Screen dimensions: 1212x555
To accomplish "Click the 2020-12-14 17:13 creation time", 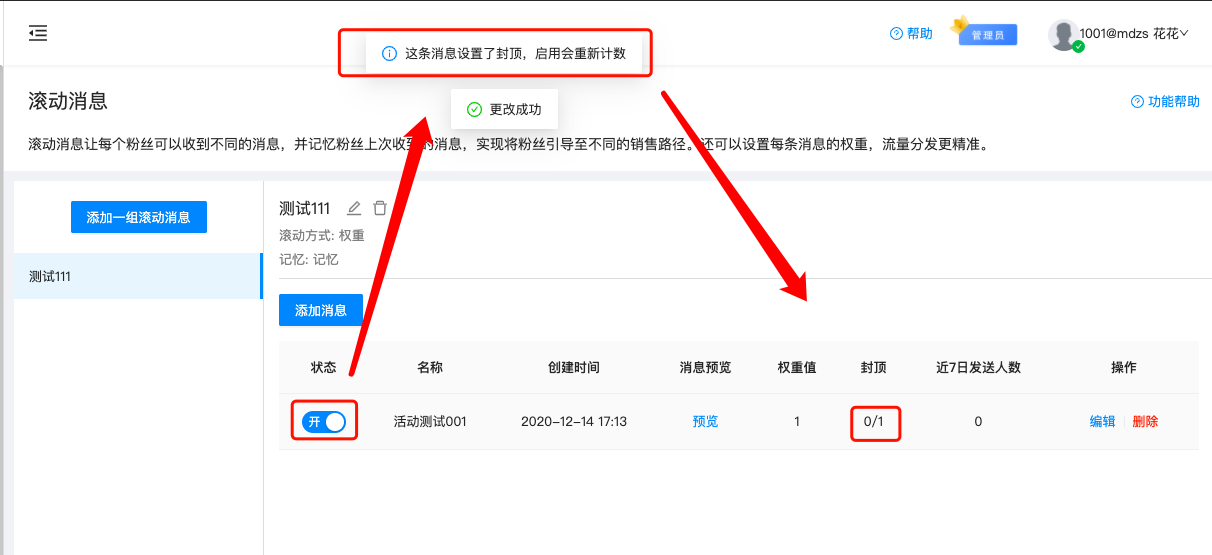I will (x=574, y=422).
